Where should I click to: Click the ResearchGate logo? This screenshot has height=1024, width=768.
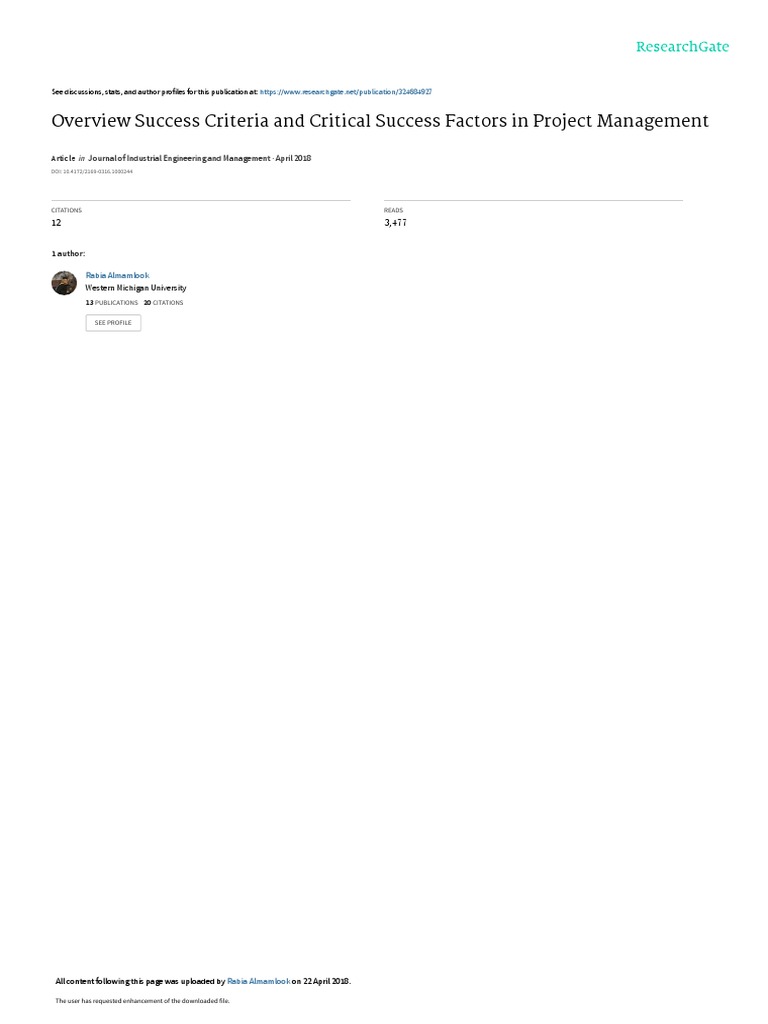coord(682,47)
